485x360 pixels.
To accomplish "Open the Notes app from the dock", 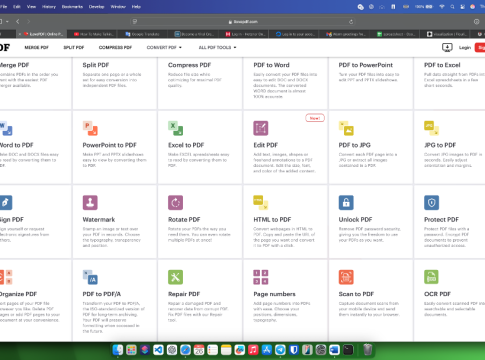I will (x=226, y=350).
